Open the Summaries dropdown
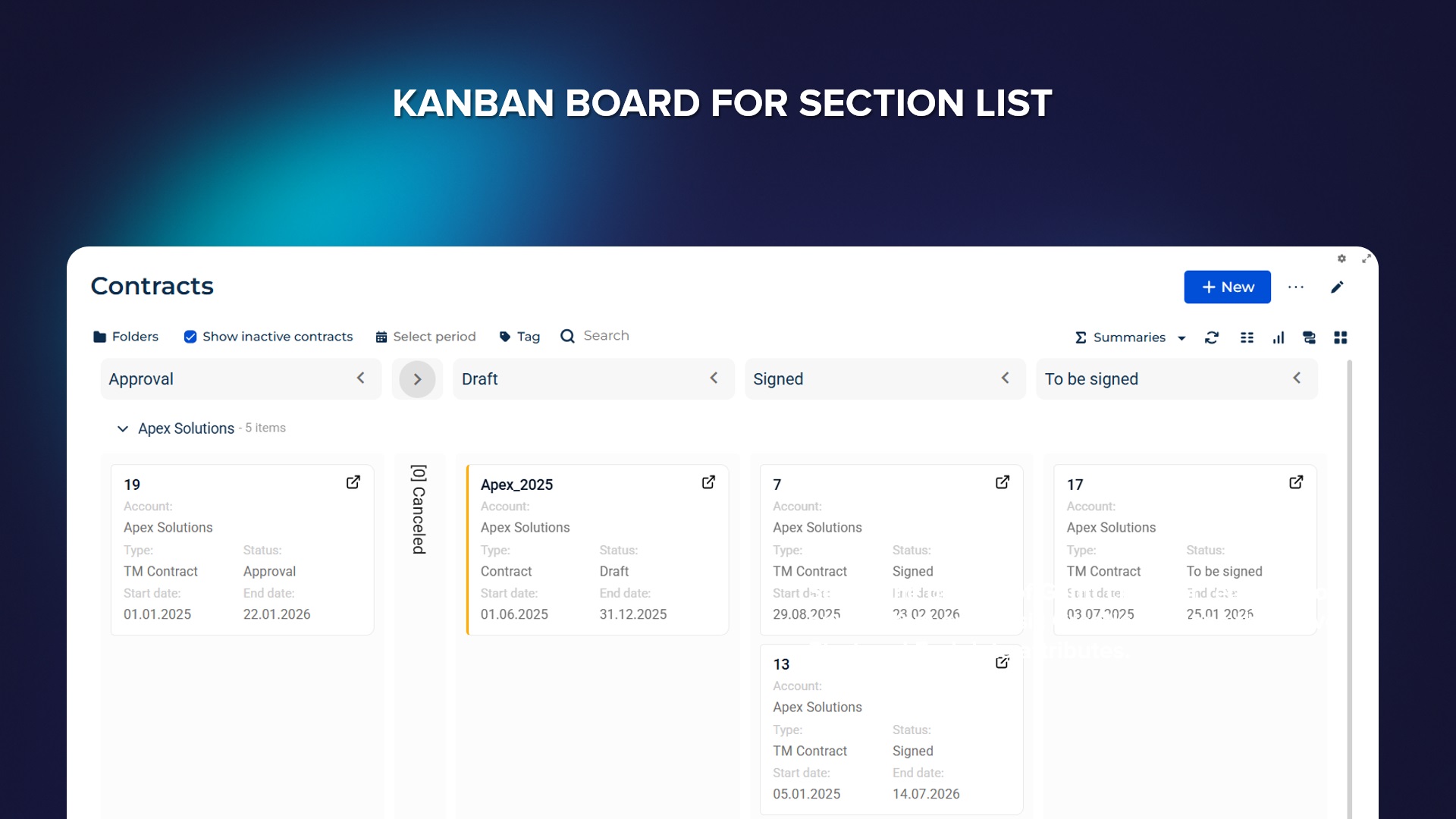The height and width of the screenshot is (819, 1456). [1130, 337]
